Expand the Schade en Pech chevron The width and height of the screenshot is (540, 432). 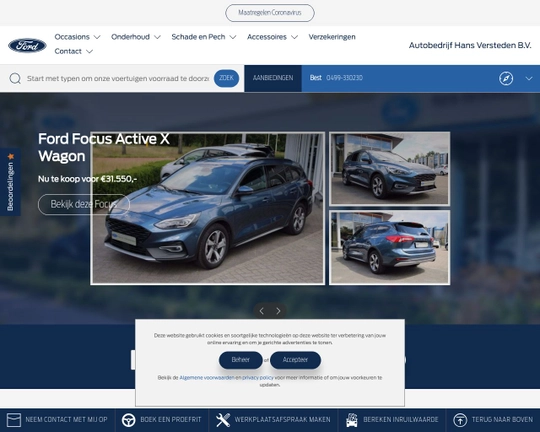[x=233, y=37]
